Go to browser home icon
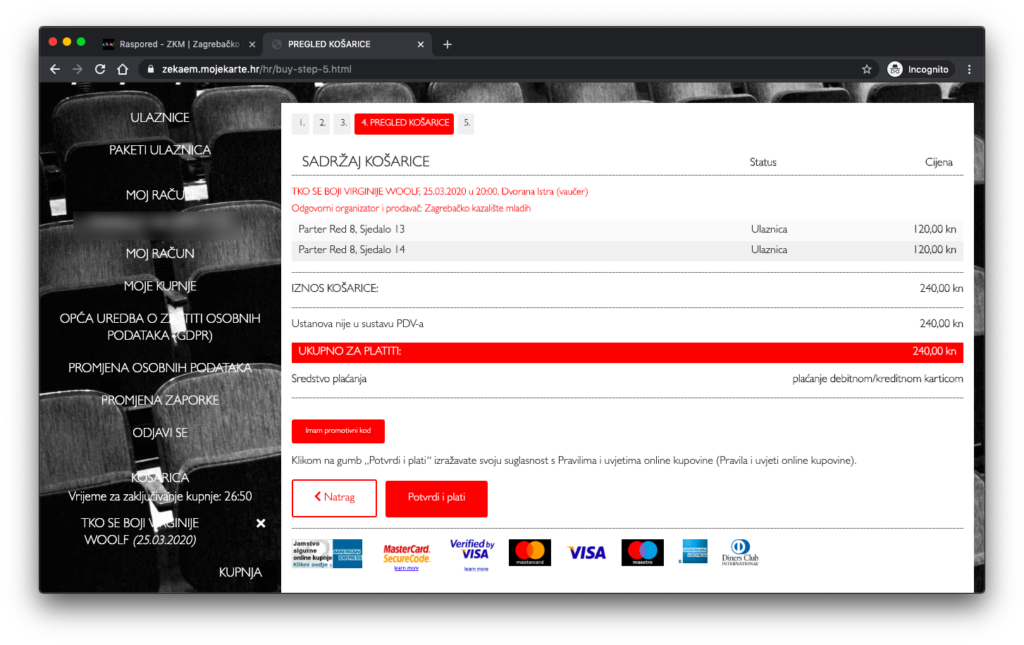Image resolution: width=1024 pixels, height=645 pixels. coord(122,69)
